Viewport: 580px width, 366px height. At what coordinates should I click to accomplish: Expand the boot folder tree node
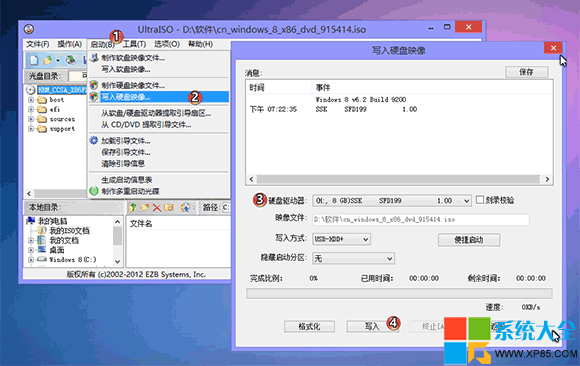coord(31,100)
